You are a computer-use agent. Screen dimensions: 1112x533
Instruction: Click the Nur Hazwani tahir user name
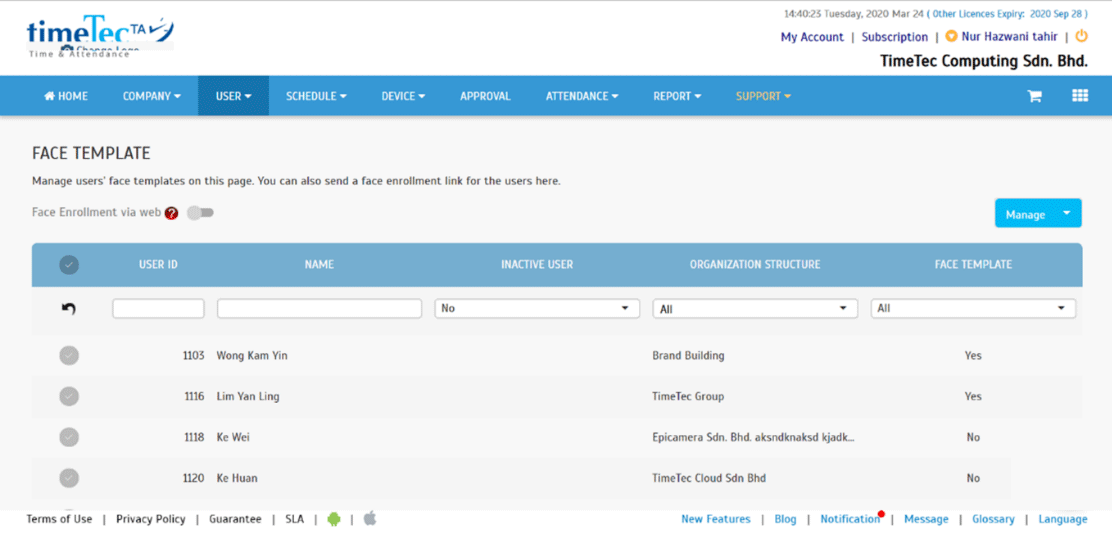tap(1009, 37)
